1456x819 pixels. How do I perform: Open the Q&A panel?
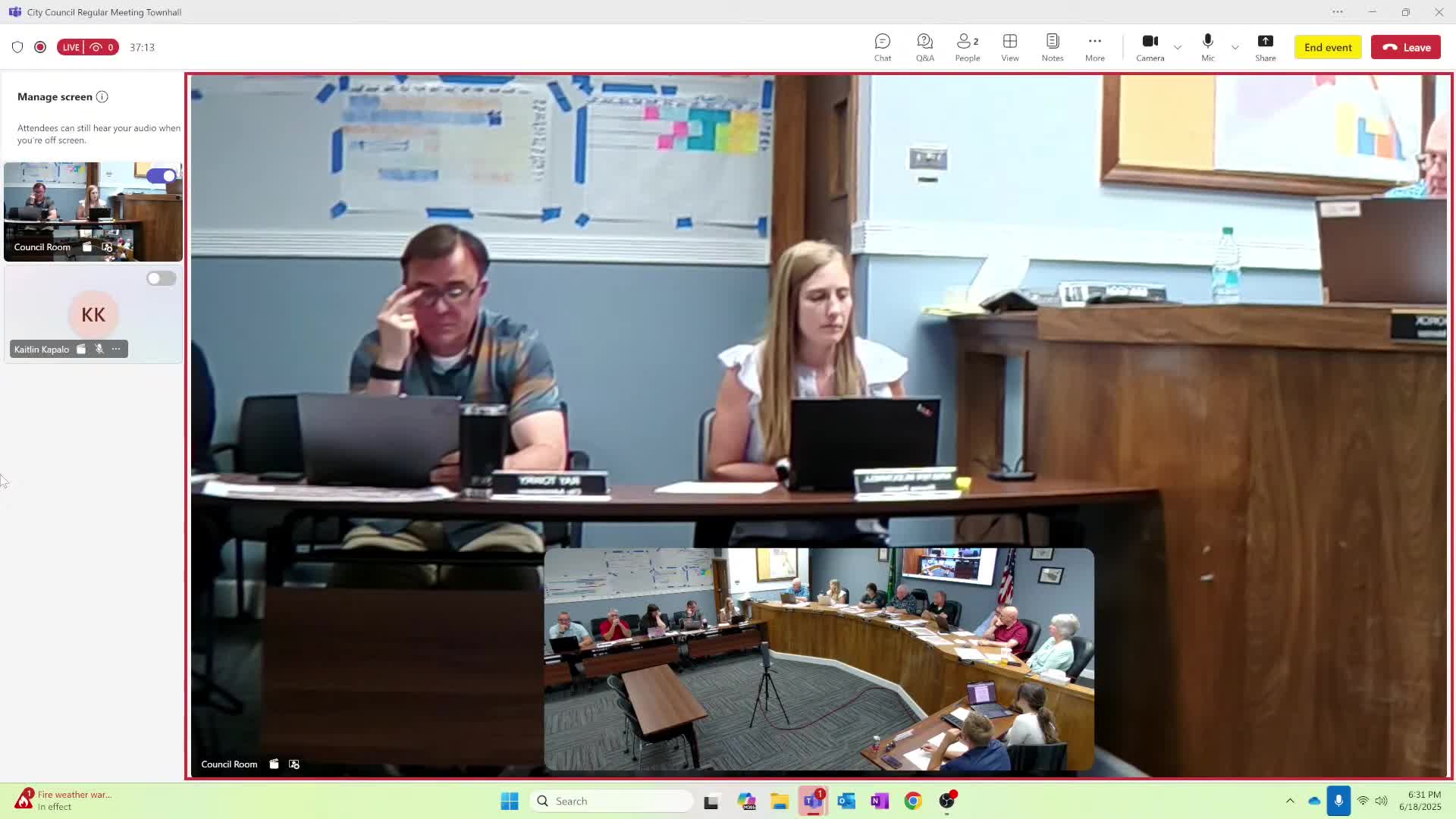pos(924,47)
